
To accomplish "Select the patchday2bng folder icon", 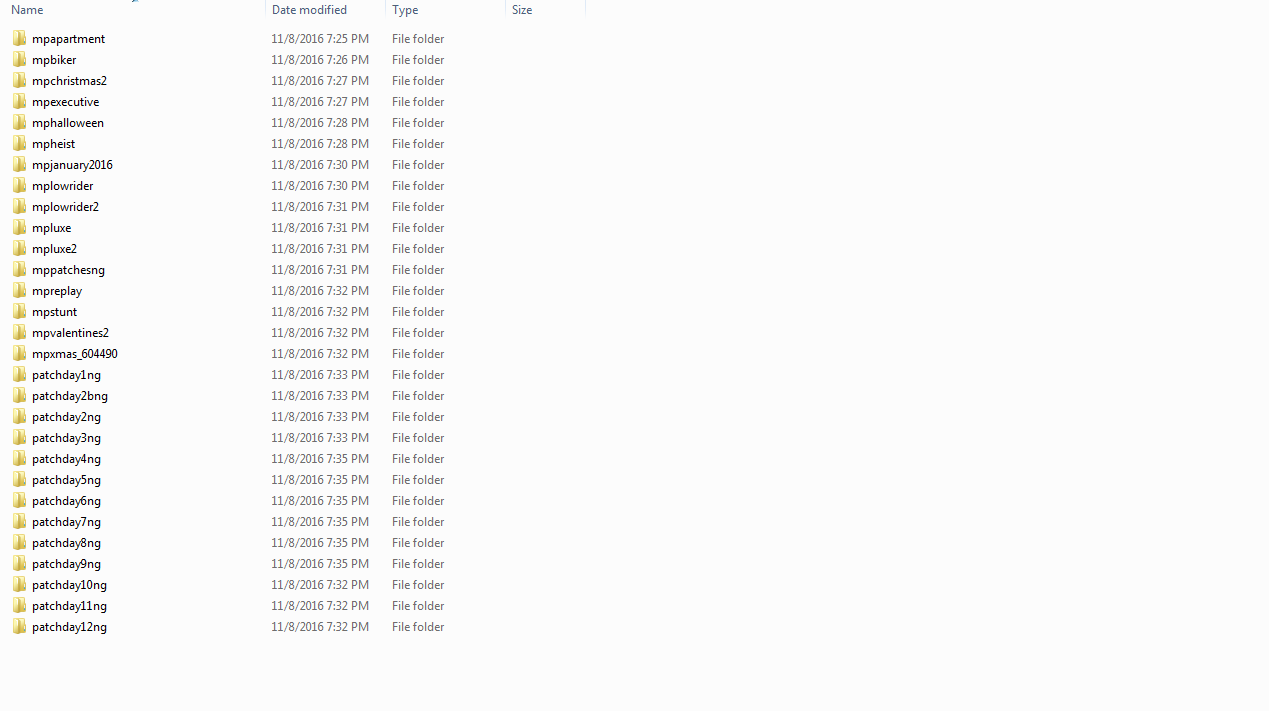I will (x=20, y=396).
